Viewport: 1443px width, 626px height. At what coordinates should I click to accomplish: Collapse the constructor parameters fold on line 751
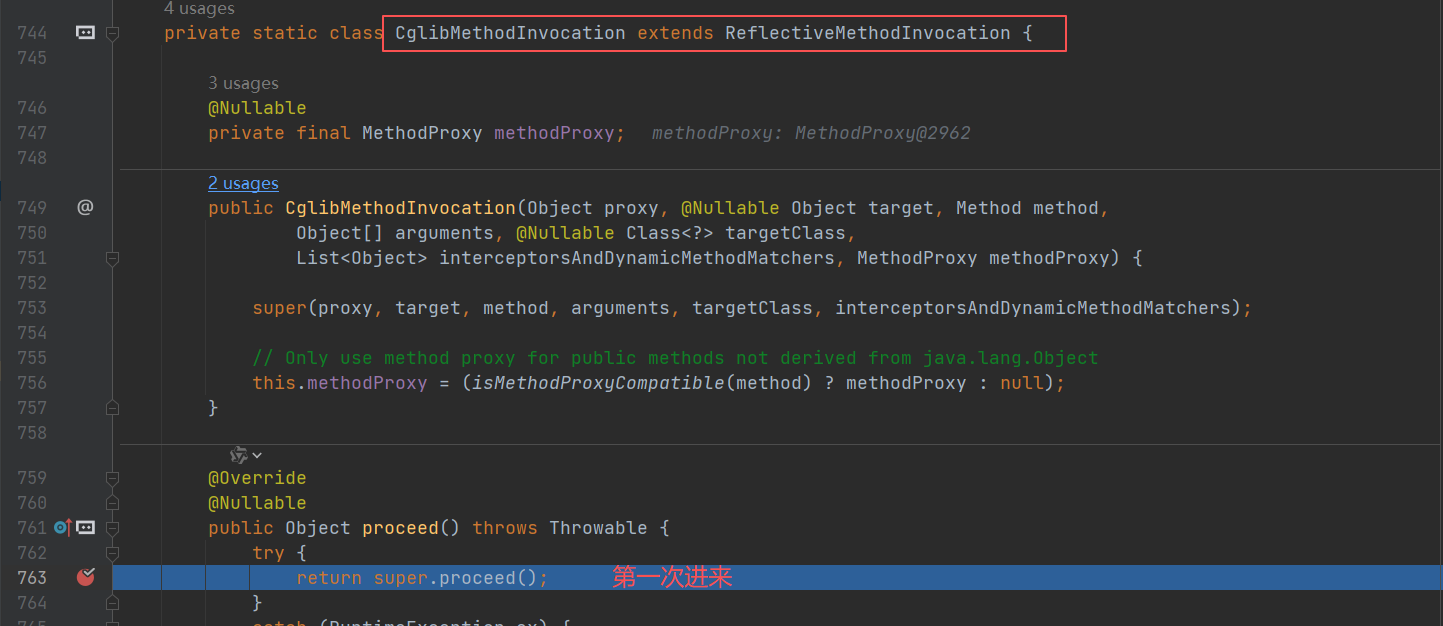coord(112,258)
